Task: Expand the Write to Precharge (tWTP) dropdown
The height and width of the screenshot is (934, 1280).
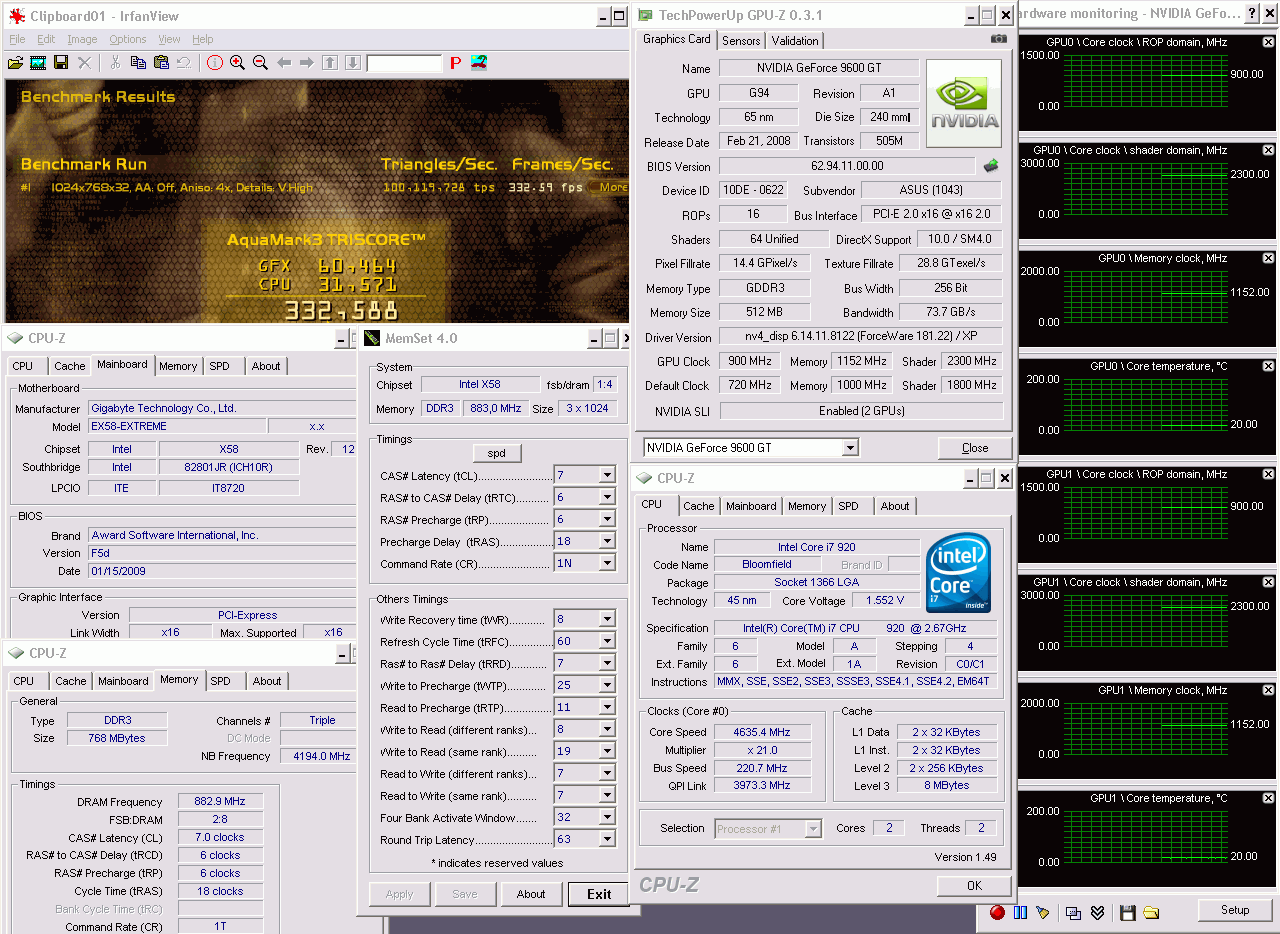Action: pyautogui.click(x=606, y=685)
